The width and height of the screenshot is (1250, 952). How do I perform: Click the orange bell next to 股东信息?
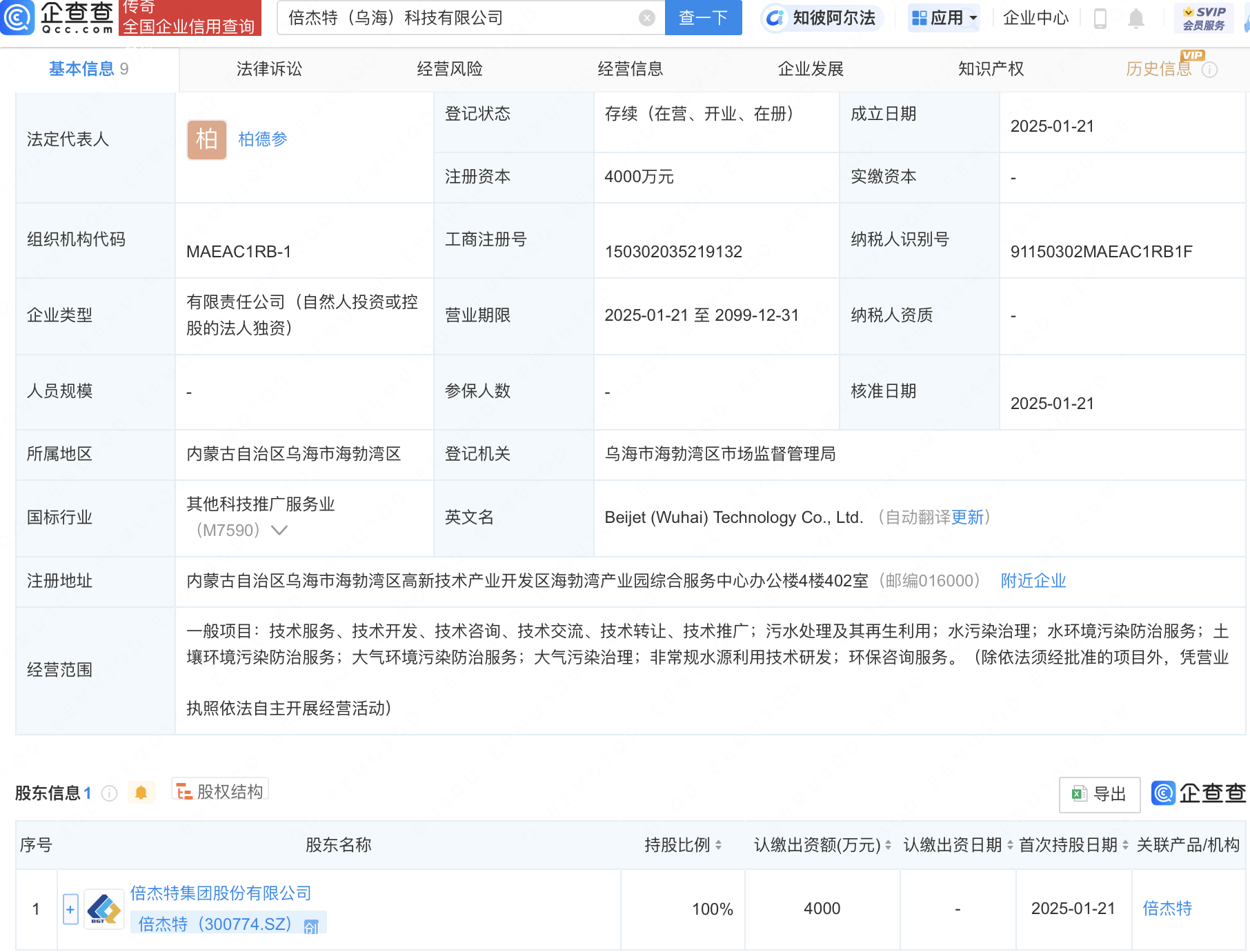(141, 793)
